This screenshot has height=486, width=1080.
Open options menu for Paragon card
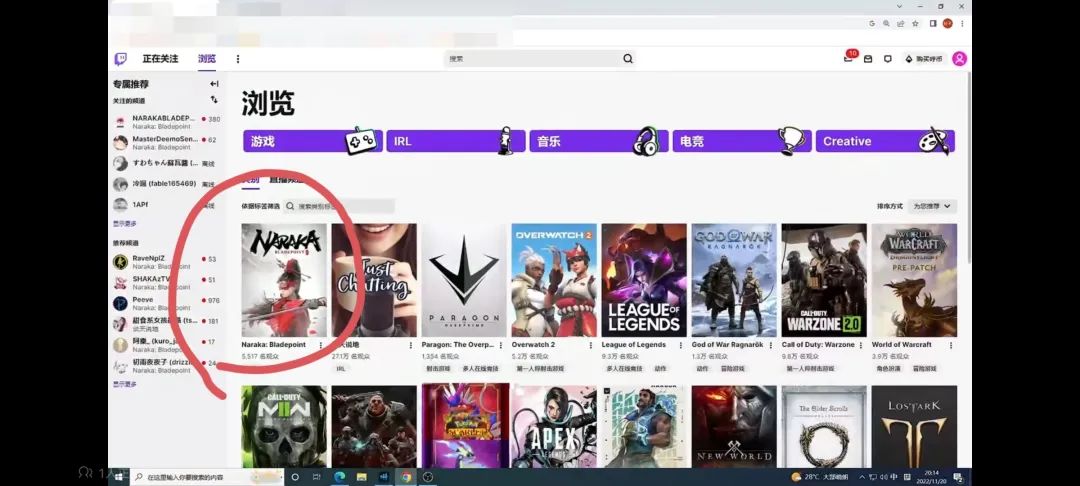point(501,345)
